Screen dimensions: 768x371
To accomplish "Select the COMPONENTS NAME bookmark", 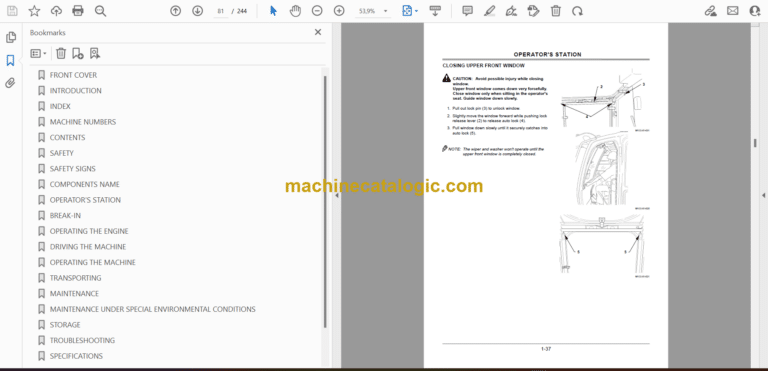I will (x=85, y=184).
